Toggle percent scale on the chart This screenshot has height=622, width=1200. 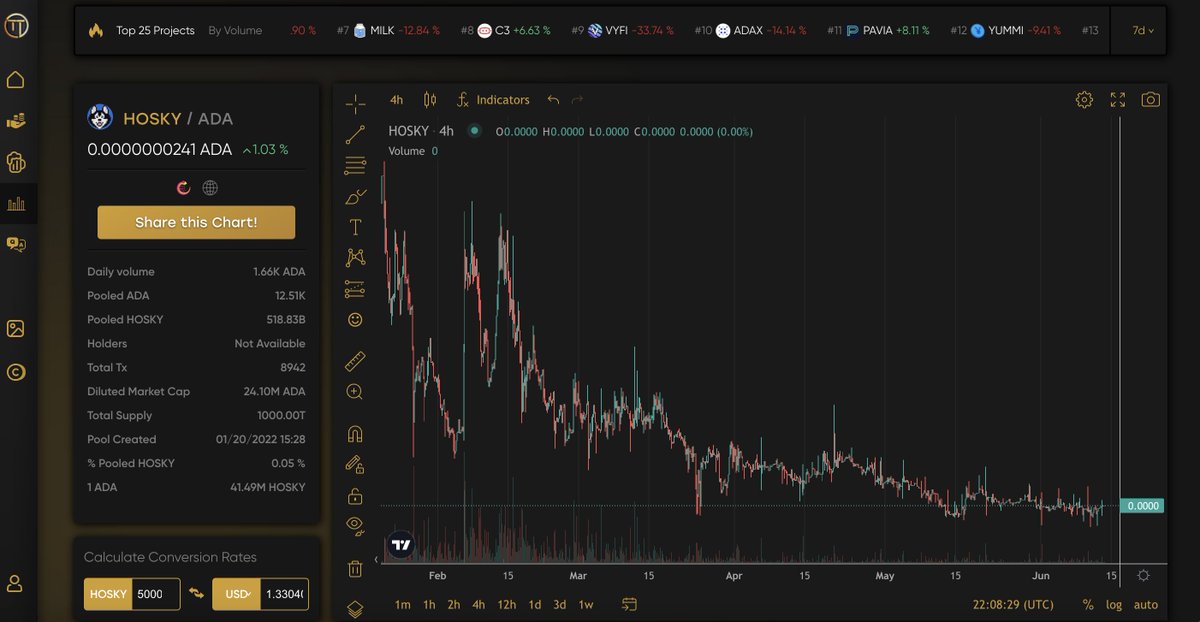[x=1088, y=604]
